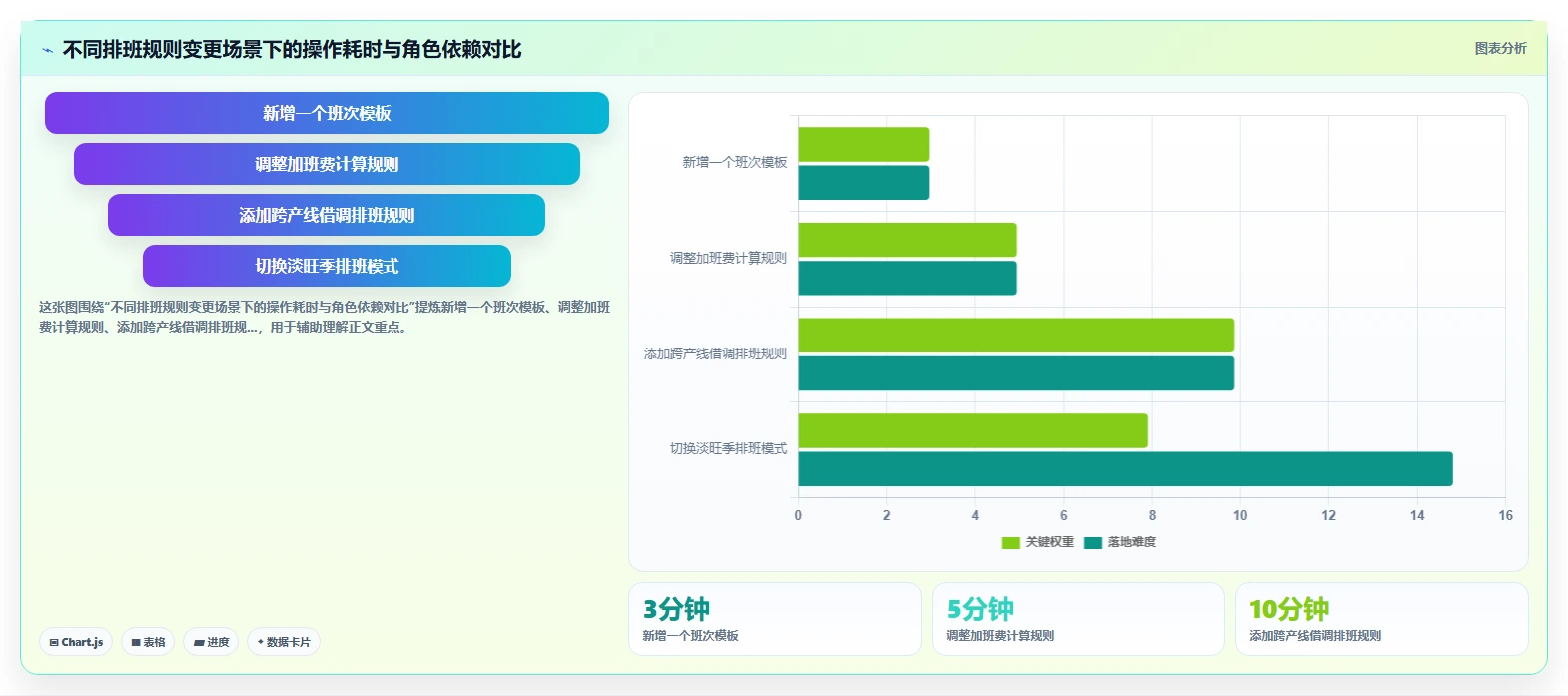Click the 关键权重 legend label
Image resolution: width=1568 pixels, height=696 pixels.
(x=1049, y=542)
